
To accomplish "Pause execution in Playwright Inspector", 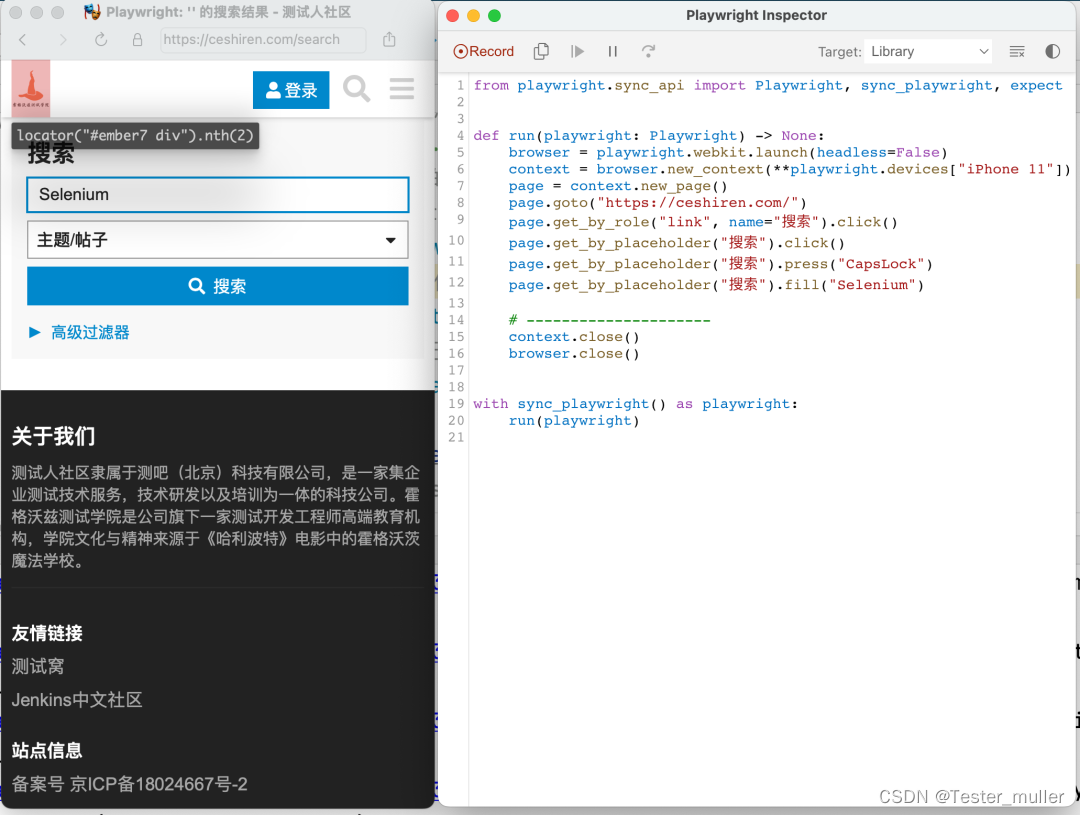I will pos(612,51).
